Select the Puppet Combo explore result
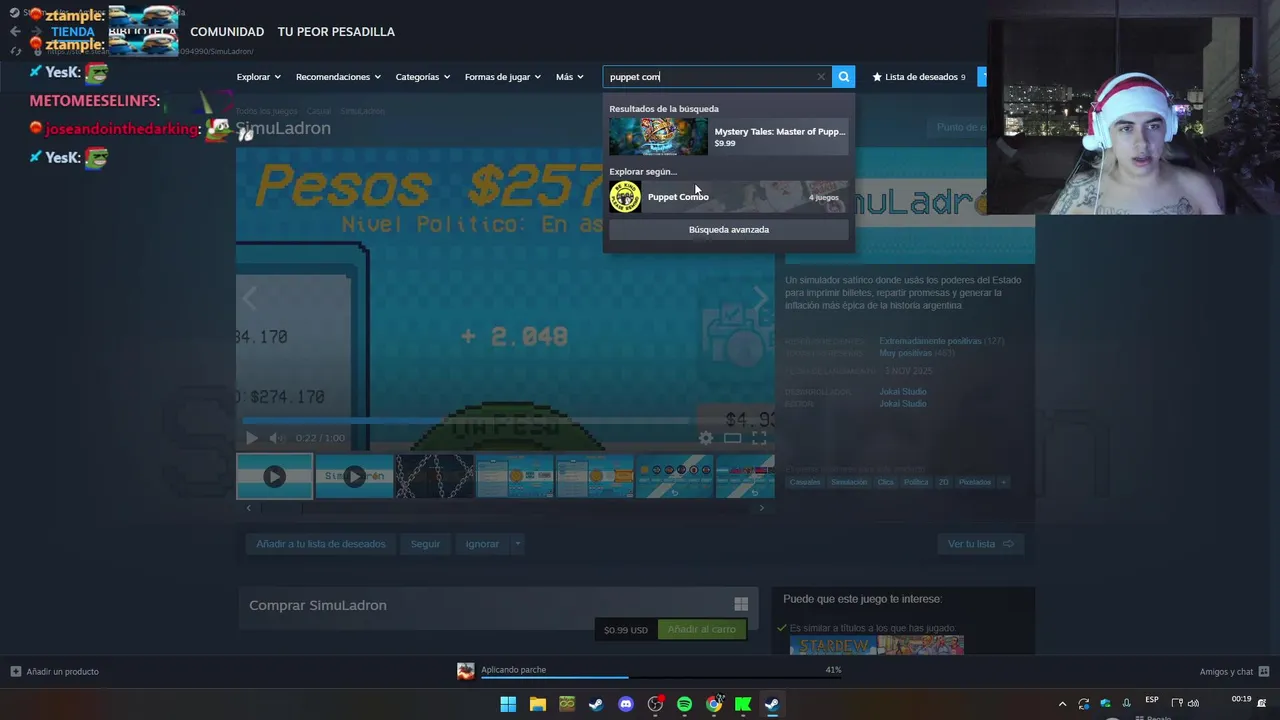Image resolution: width=1280 pixels, height=720 pixels. [x=729, y=197]
